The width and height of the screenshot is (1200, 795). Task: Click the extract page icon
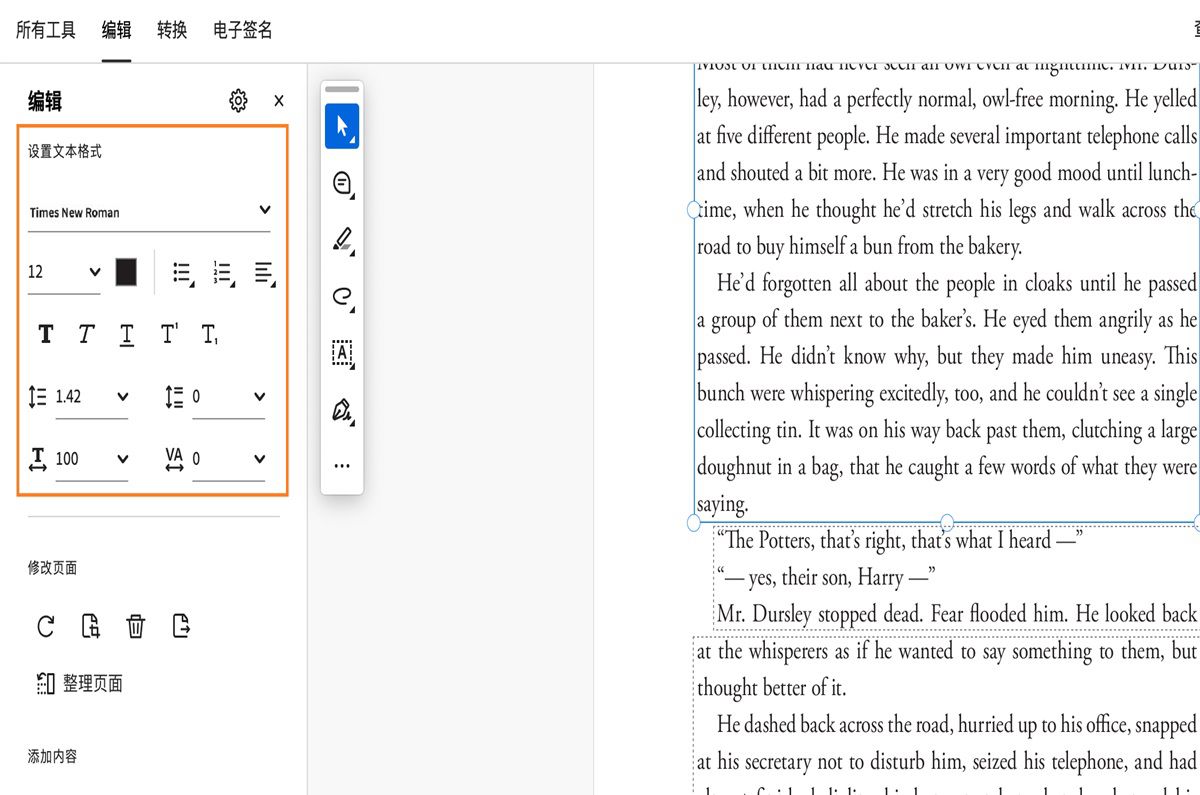tap(181, 627)
